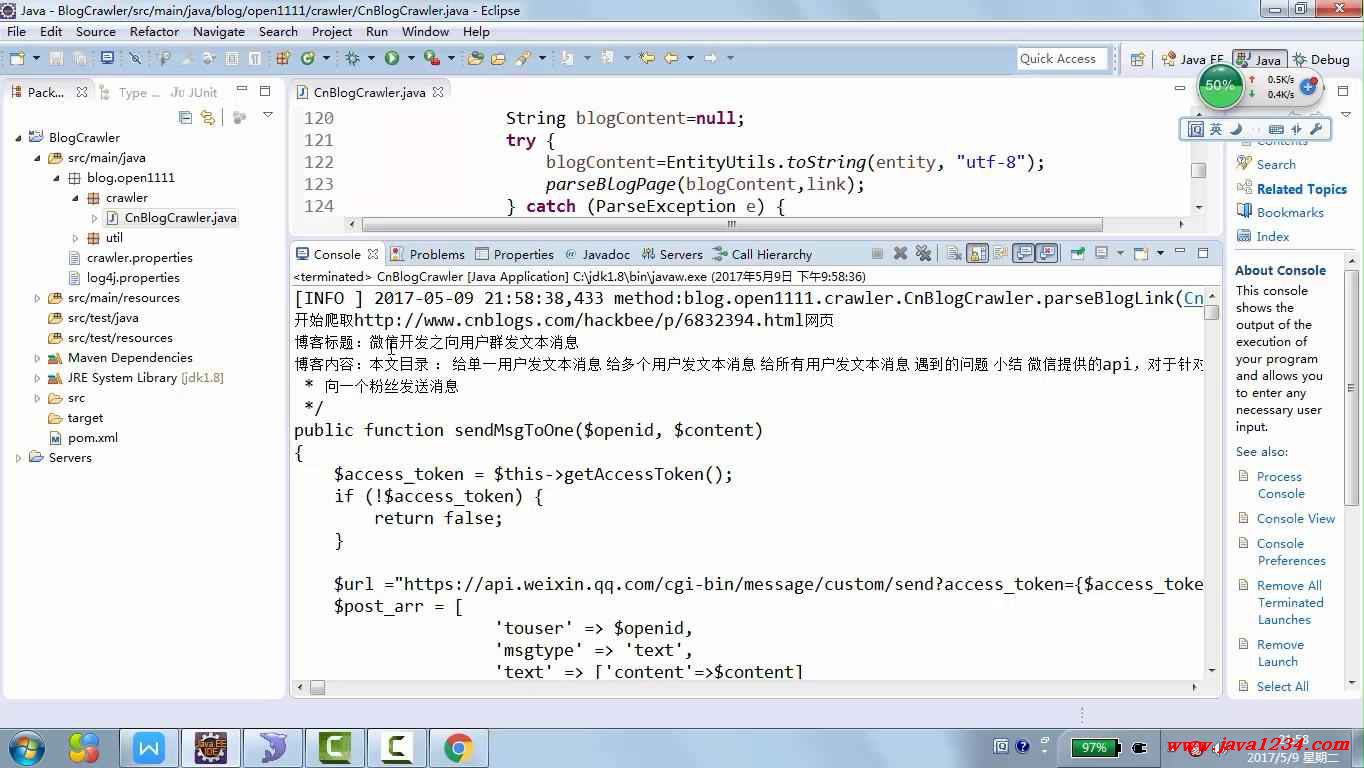Click the wrench settings icon on IME bar
The image size is (1364, 768).
click(1316, 129)
